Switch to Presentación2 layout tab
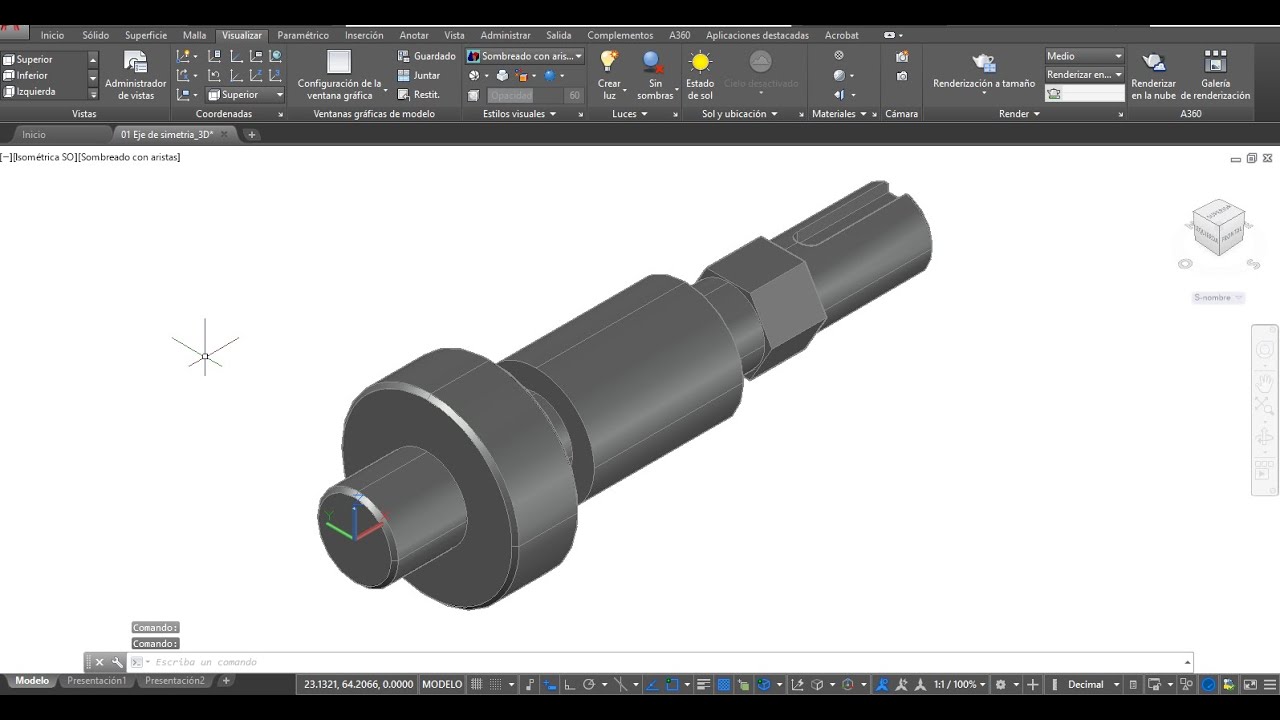This screenshot has width=1280, height=720. coord(174,681)
